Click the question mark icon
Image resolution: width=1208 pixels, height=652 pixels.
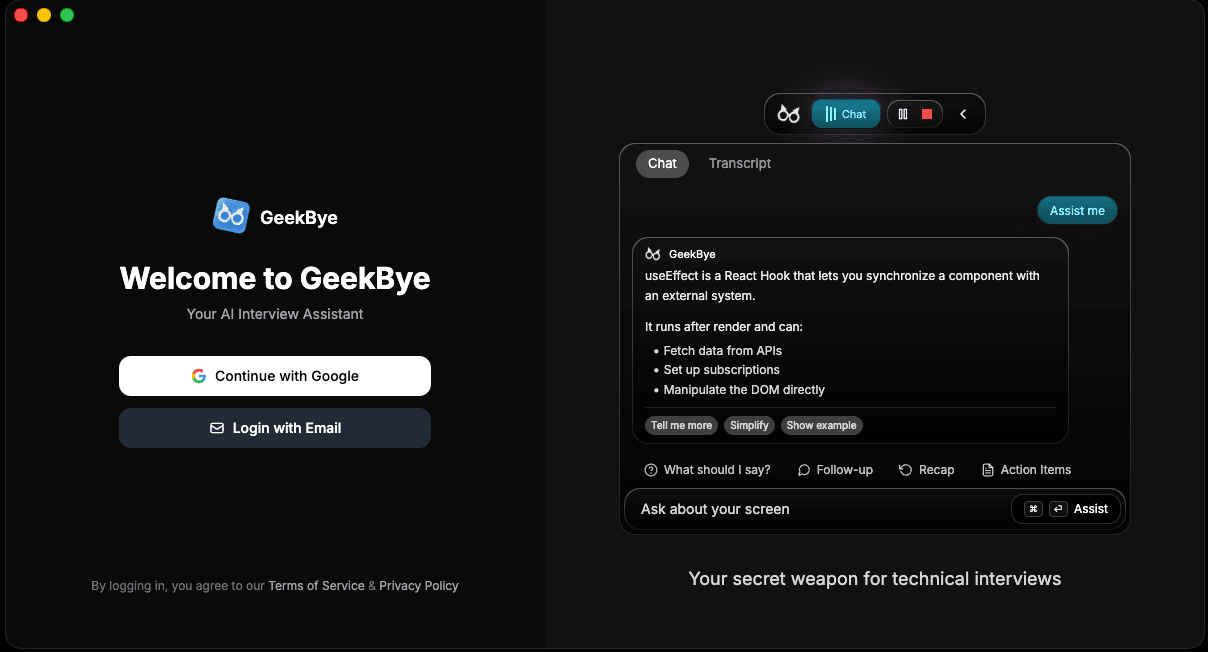[x=651, y=470]
